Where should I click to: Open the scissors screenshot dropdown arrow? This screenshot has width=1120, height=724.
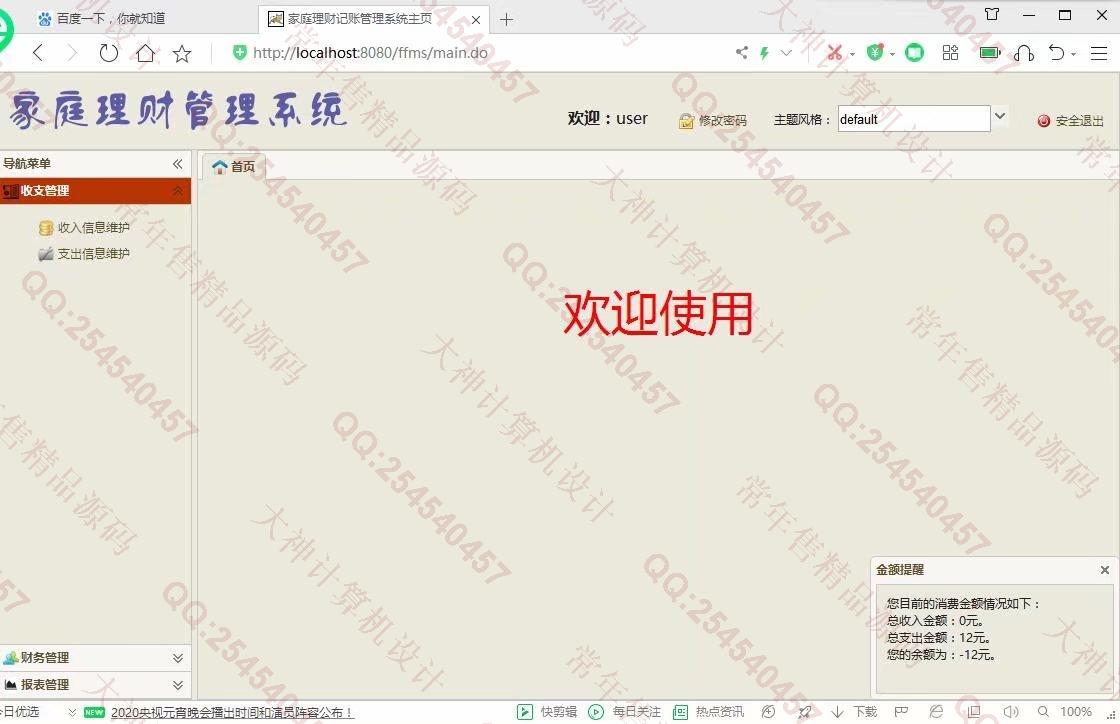point(852,54)
